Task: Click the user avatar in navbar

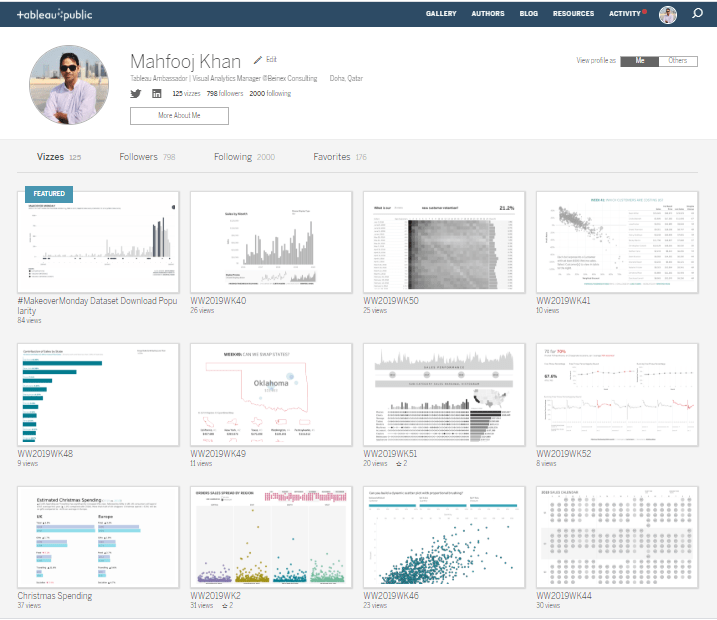Action: (668, 14)
